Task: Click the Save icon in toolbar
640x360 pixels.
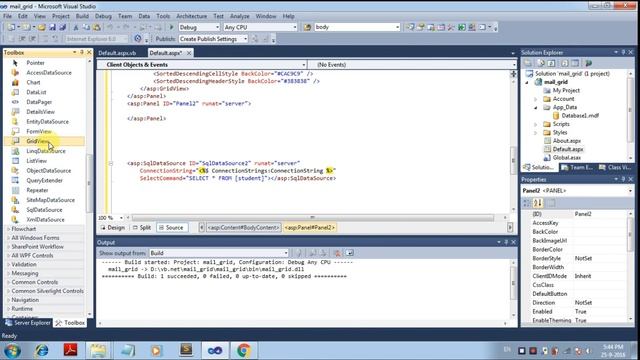Action: click(x=52, y=27)
